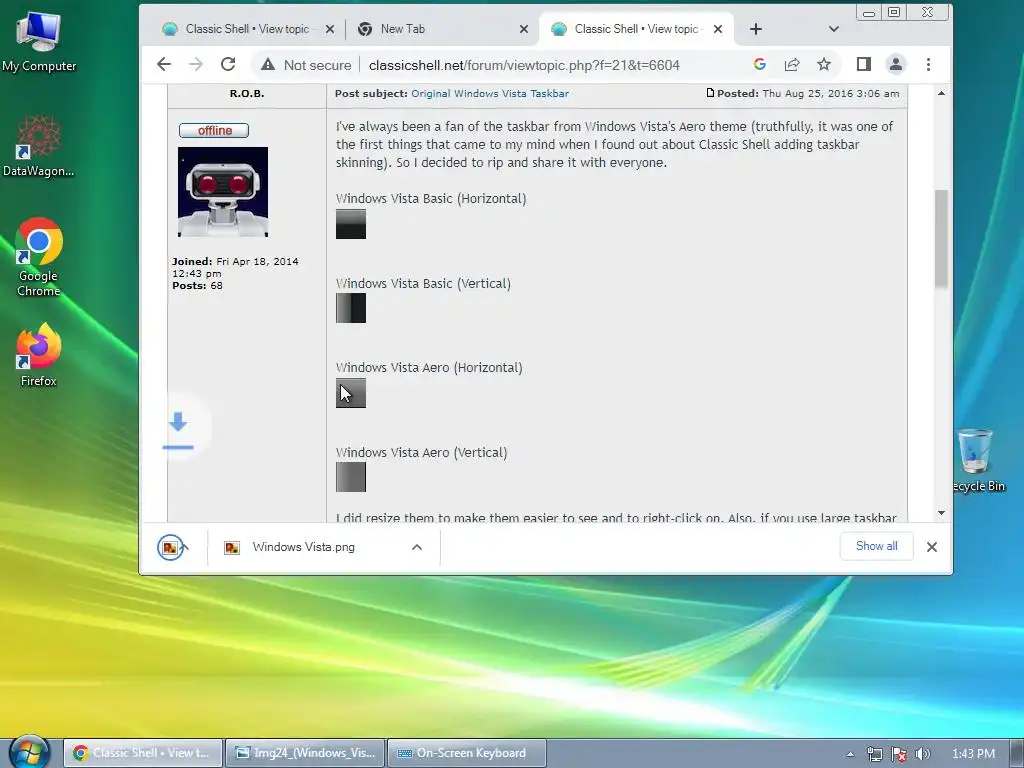Close the New Tab tab
Viewport: 1024px width, 768px height.
524,29
